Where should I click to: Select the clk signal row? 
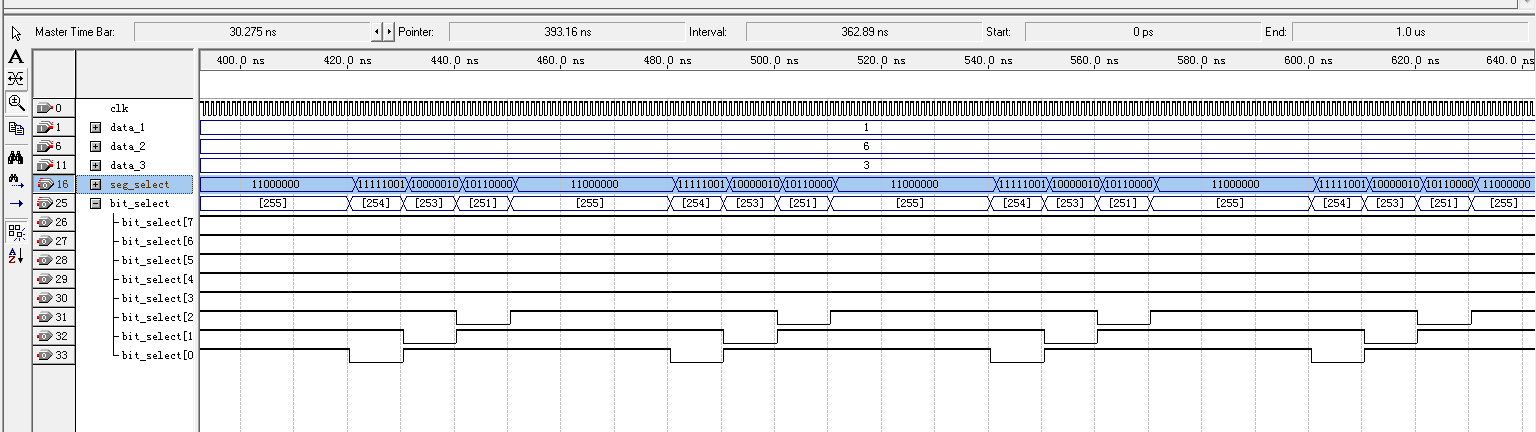(119, 108)
